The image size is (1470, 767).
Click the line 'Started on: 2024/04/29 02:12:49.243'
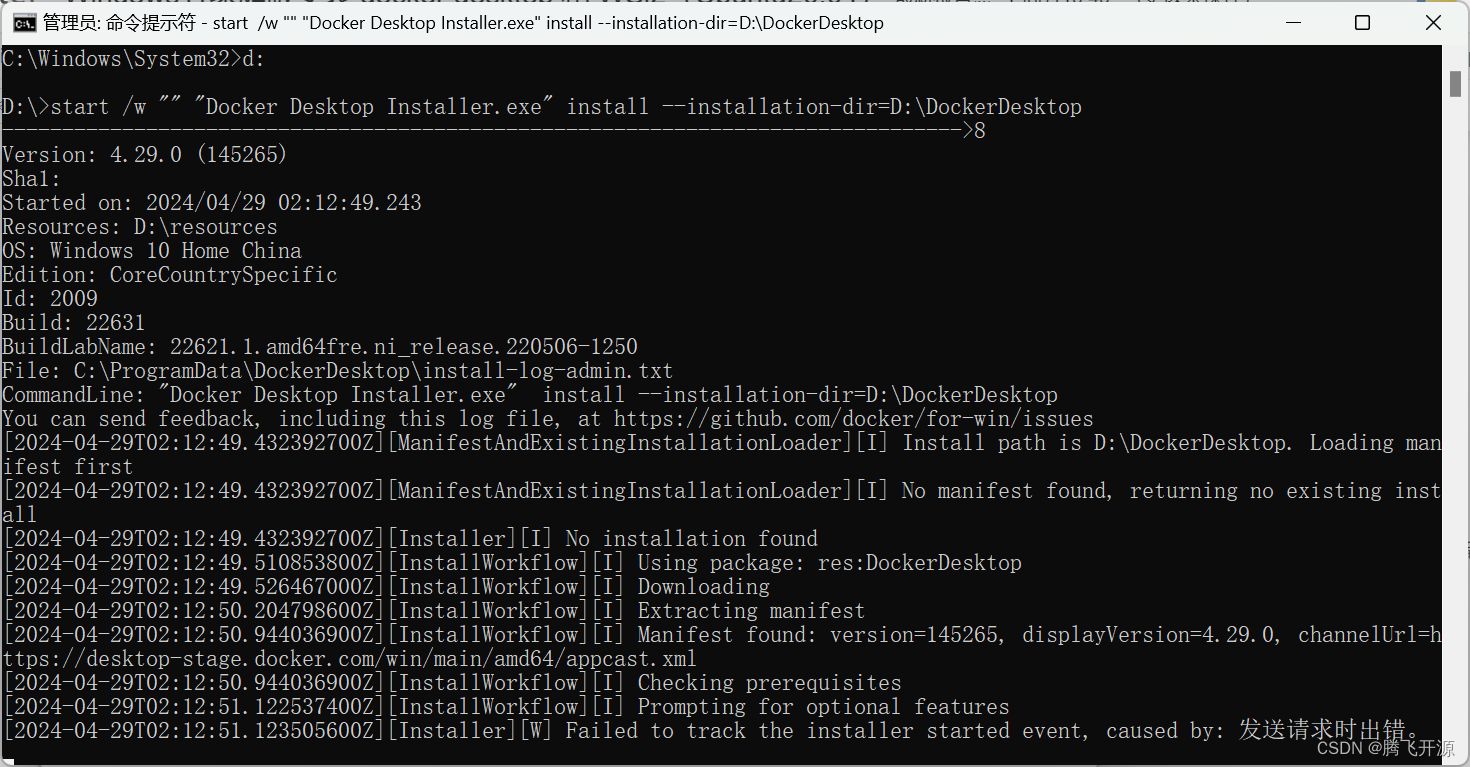(212, 203)
